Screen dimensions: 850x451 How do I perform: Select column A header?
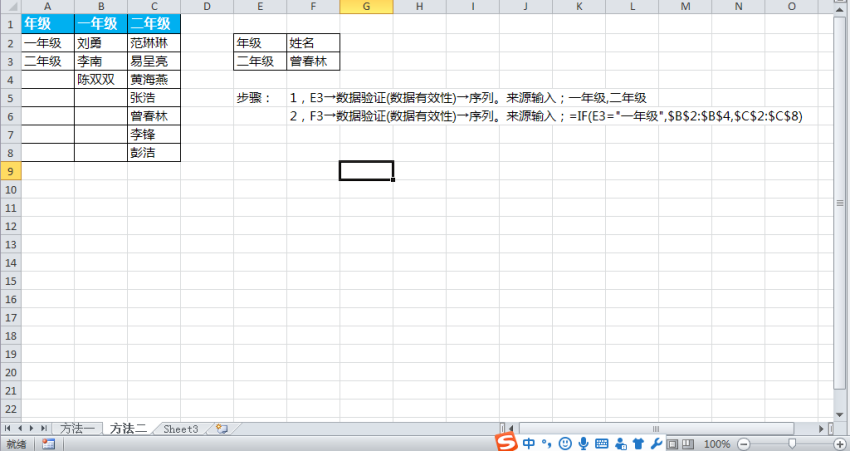pos(48,7)
